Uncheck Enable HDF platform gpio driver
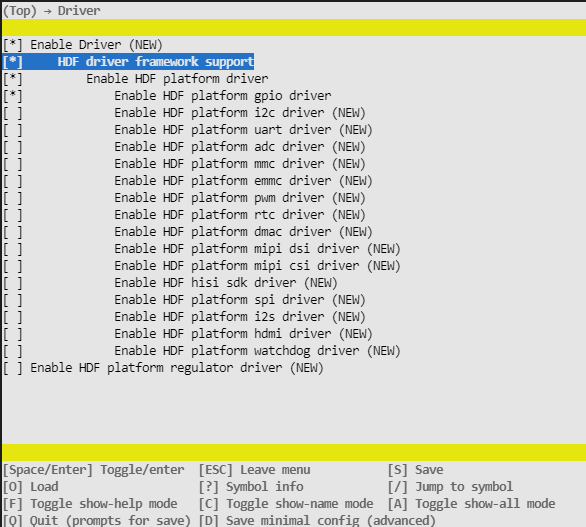This screenshot has height=527, width=586. click(167, 96)
